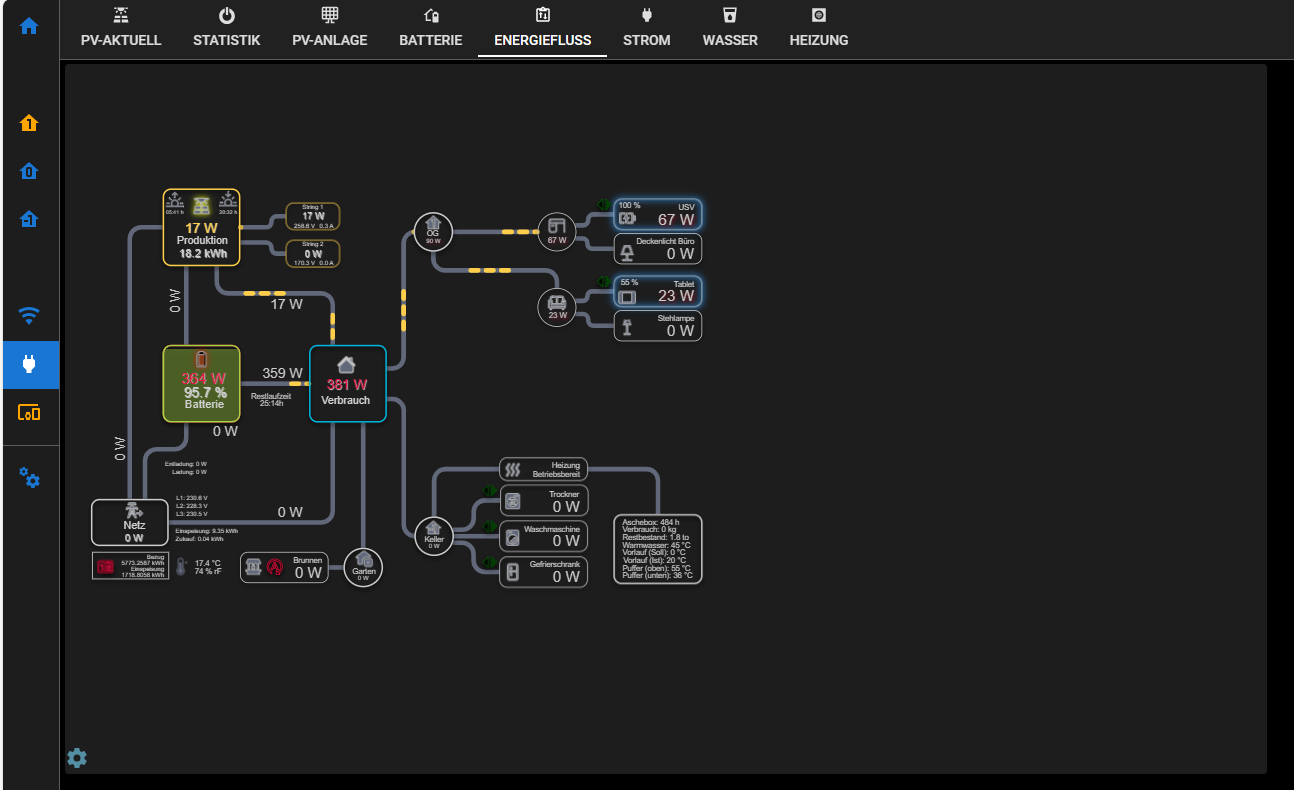Click the Netz 0 W label

tap(134, 538)
